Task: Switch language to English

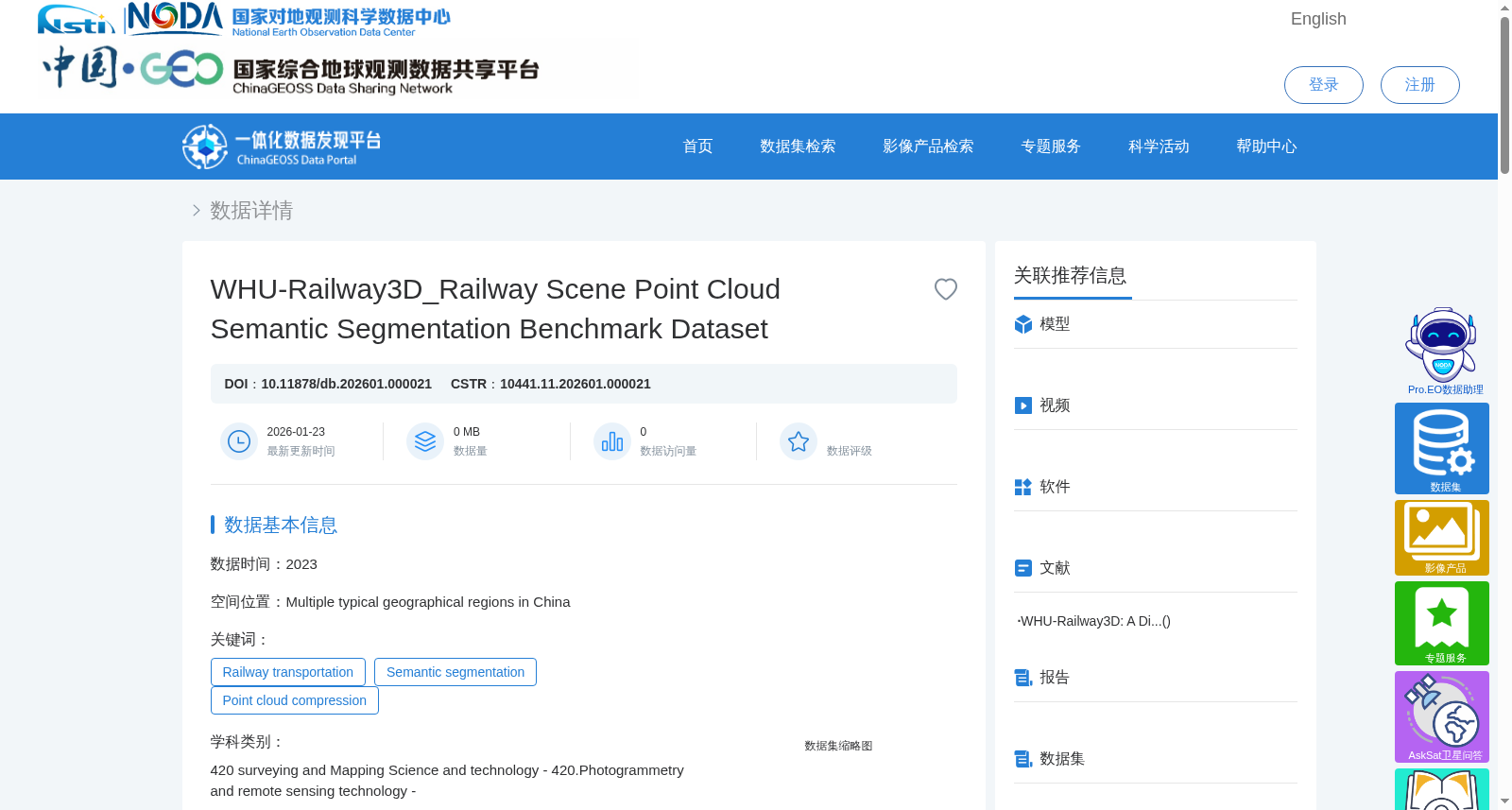Action: click(x=1318, y=19)
